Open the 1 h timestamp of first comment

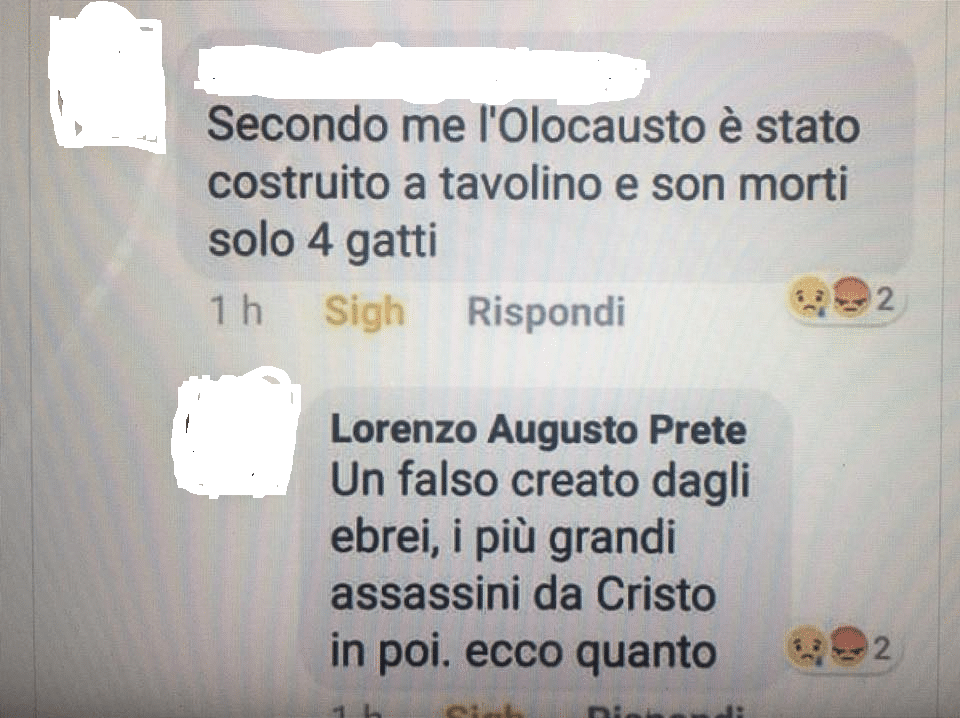click(x=236, y=310)
